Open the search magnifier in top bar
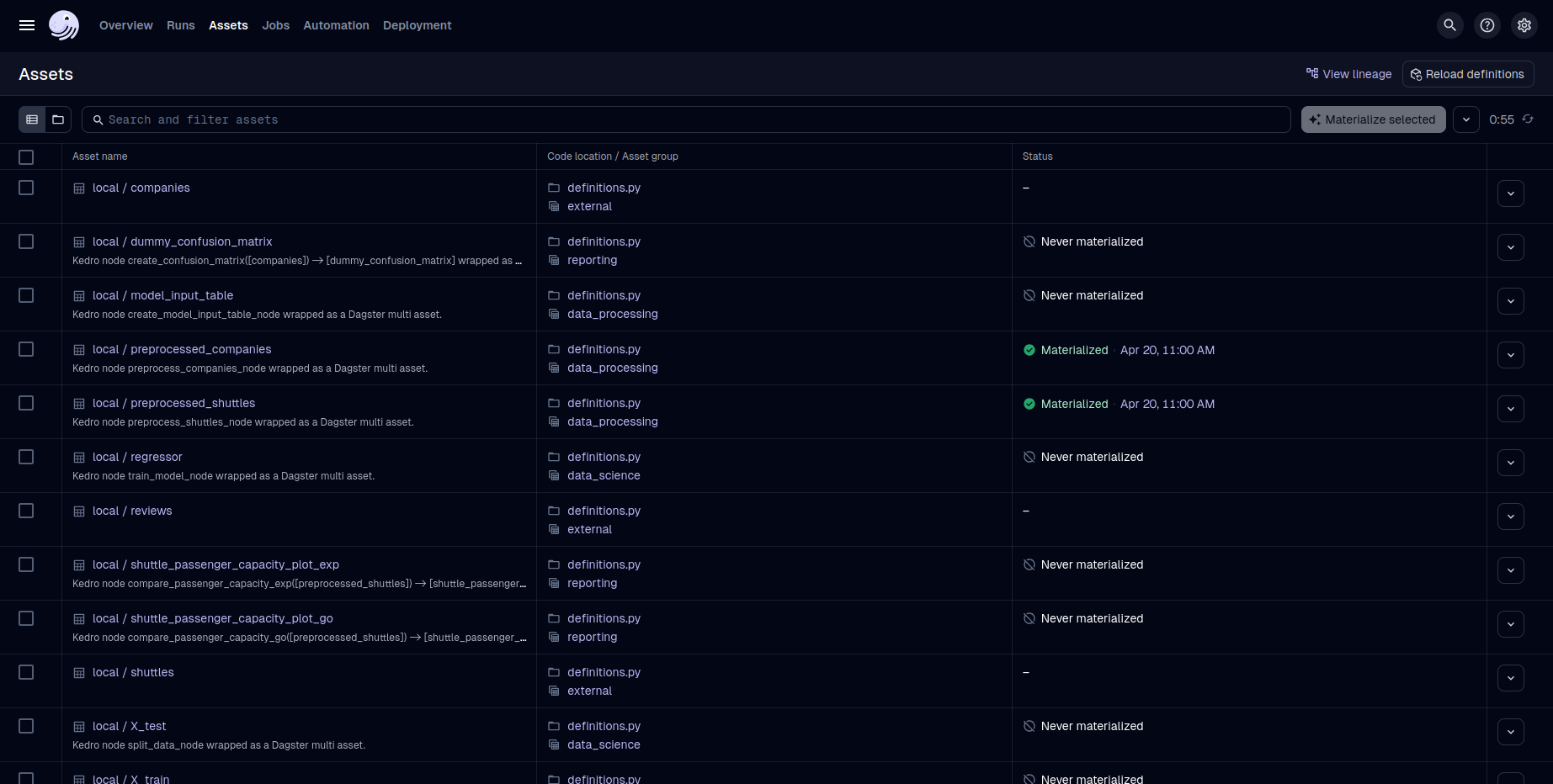 click(x=1449, y=25)
